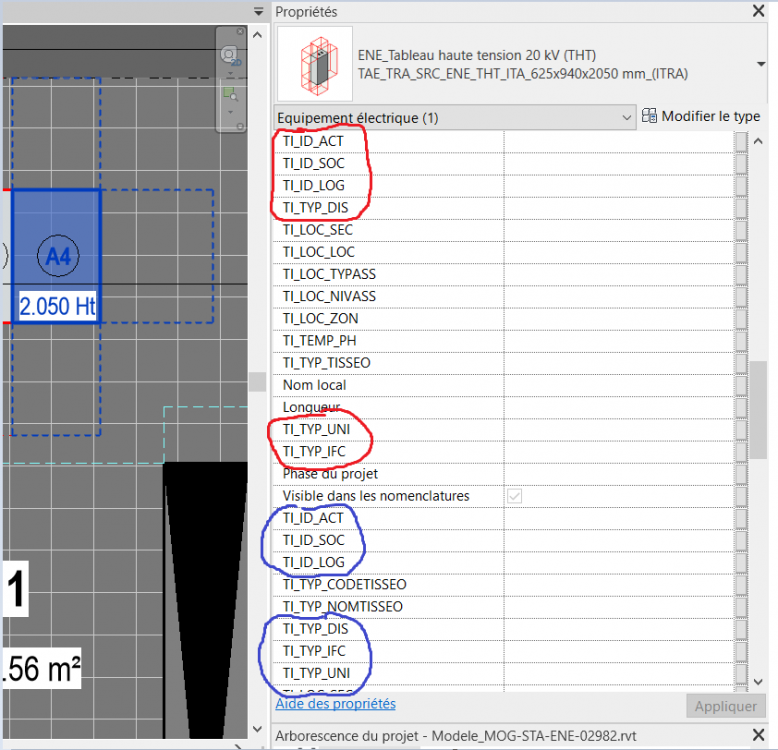This screenshot has height=750, width=778.
Task: Click small button beside TI_TYP_CODETISSEO row
Action: (x=741, y=585)
